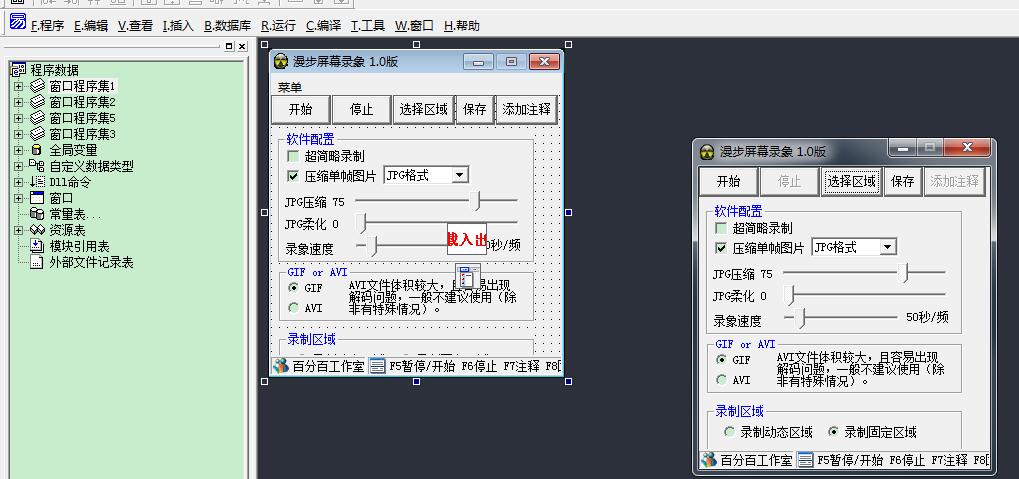Select the 停止 button on the designer form
The width and height of the screenshot is (1019, 479).
click(x=361, y=109)
